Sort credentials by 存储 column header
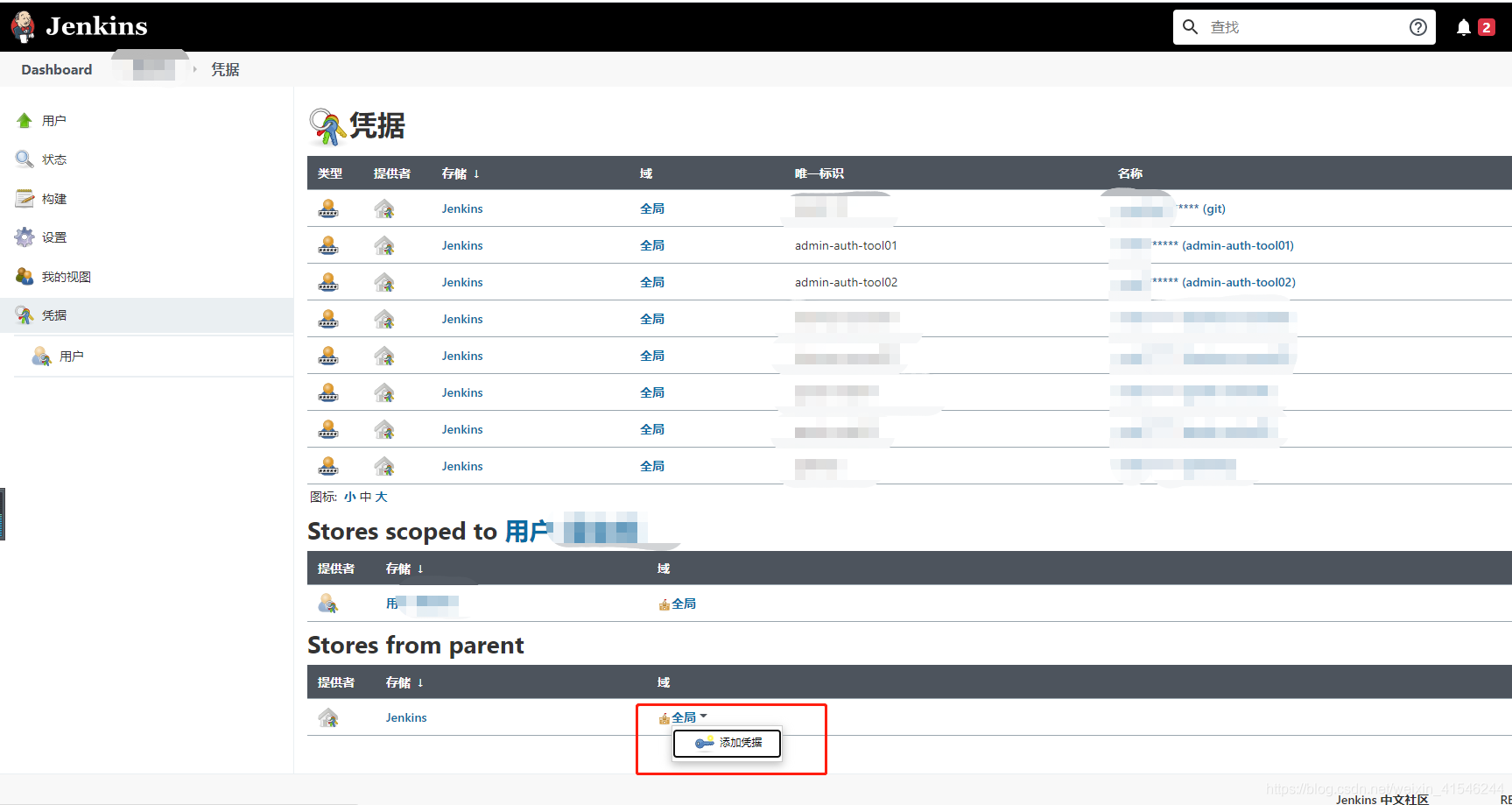 pyautogui.click(x=461, y=173)
